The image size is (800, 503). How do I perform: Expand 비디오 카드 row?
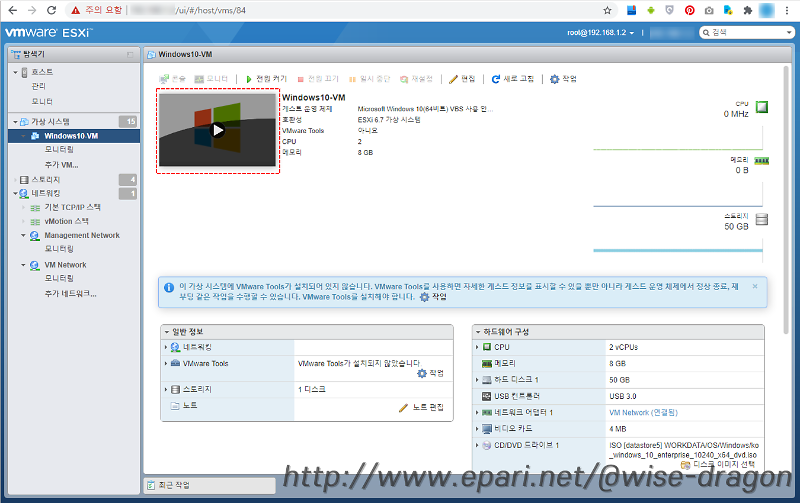click(x=478, y=429)
